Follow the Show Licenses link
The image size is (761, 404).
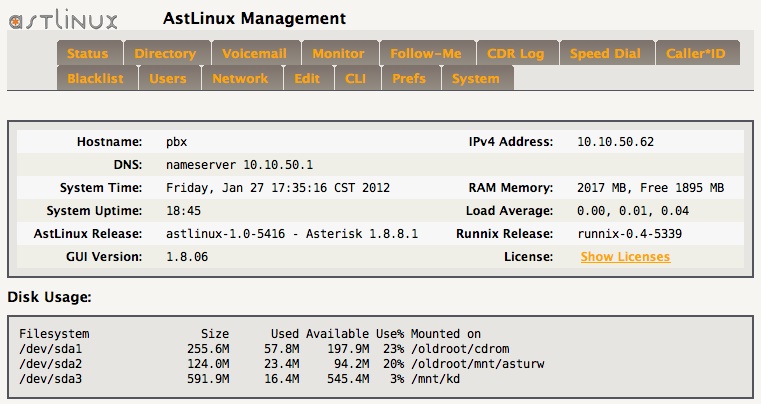click(x=625, y=256)
